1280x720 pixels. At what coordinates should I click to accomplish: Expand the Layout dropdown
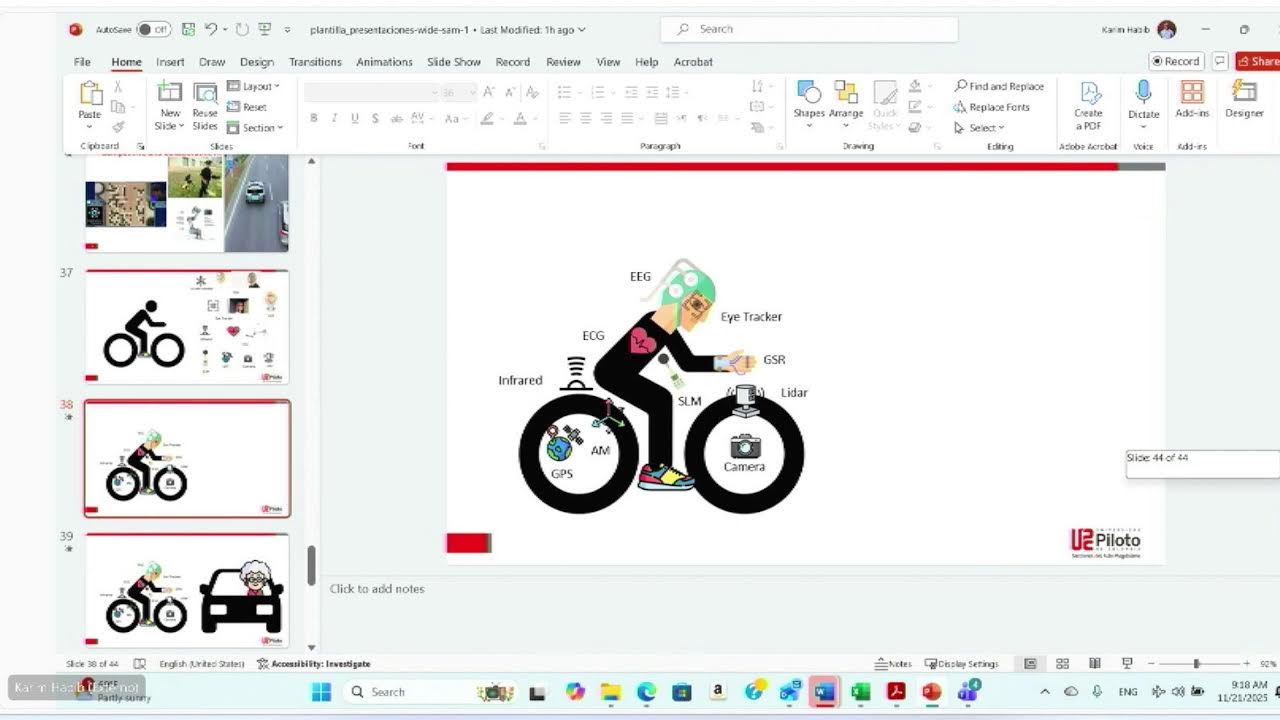pyautogui.click(x=254, y=87)
